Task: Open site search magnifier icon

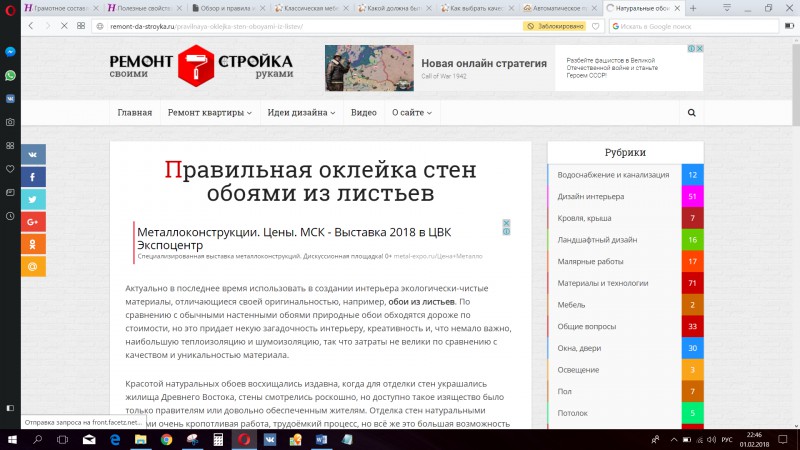Action: (691, 113)
